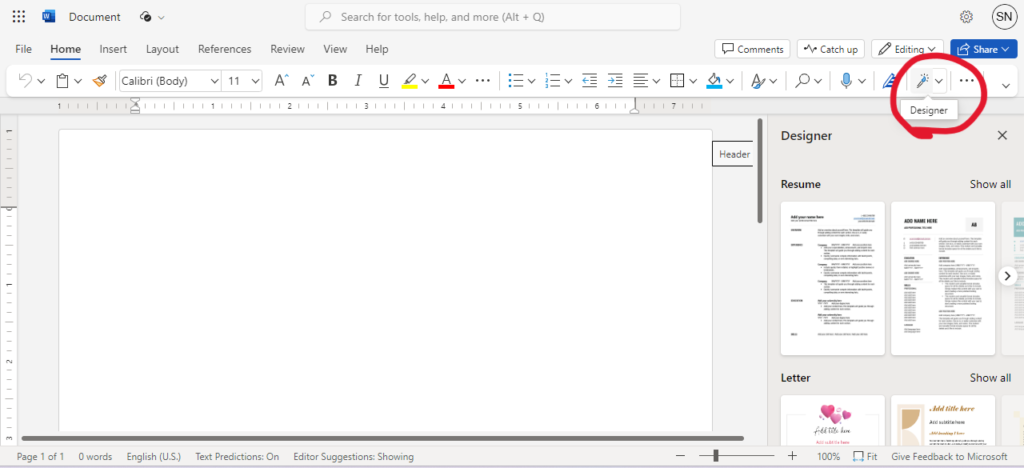Switch to the Review tab
The image size is (1024, 468).
point(287,49)
